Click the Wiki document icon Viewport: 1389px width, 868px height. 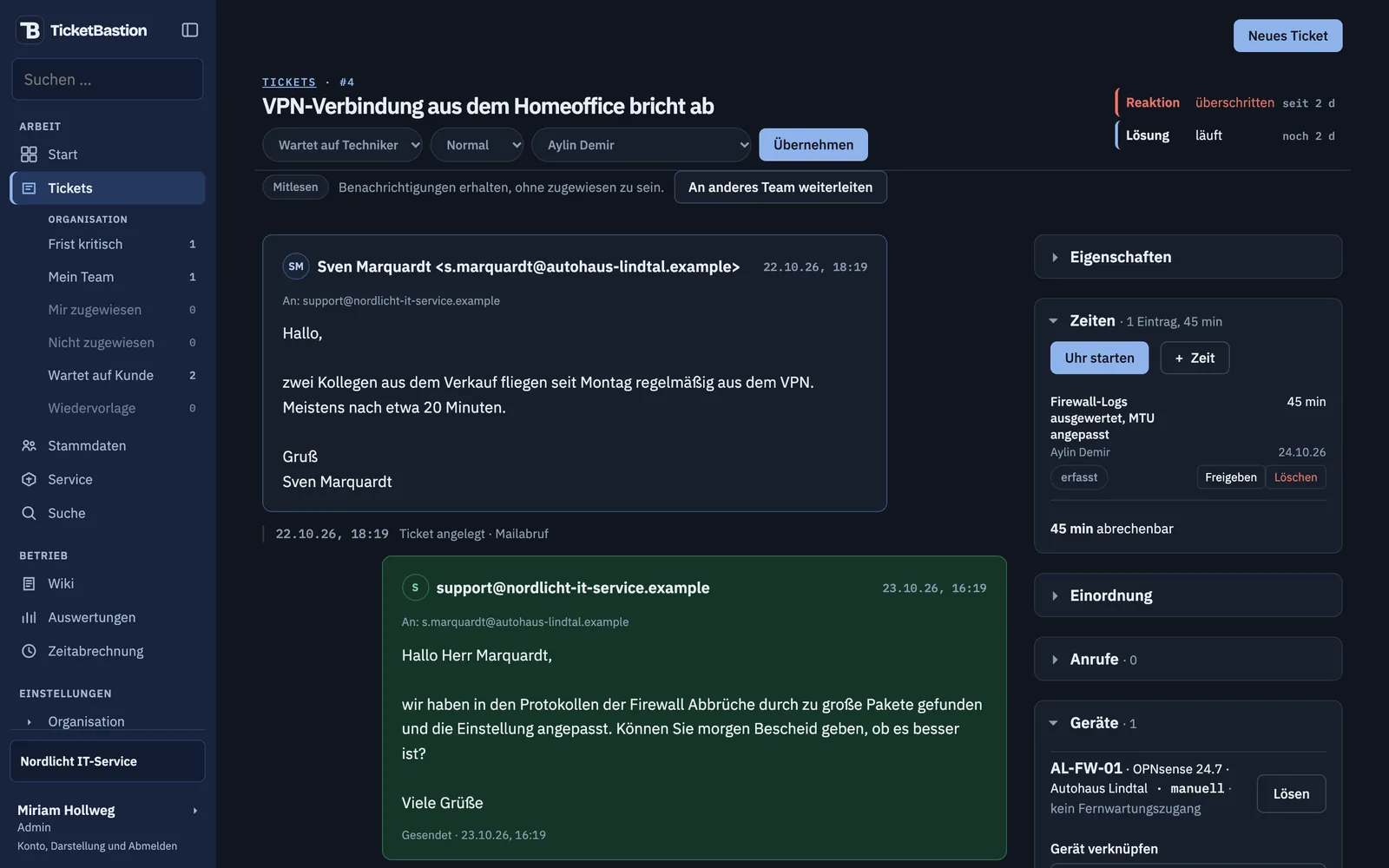(29, 584)
